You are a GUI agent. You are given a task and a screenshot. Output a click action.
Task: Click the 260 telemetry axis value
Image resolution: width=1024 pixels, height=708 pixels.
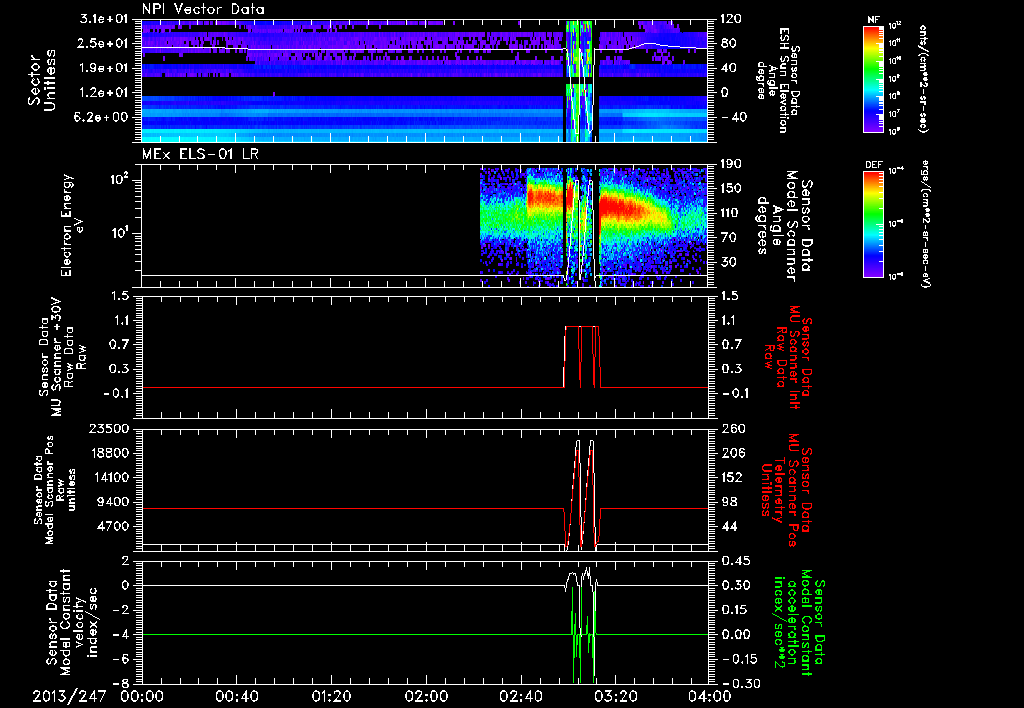pyautogui.click(x=733, y=428)
